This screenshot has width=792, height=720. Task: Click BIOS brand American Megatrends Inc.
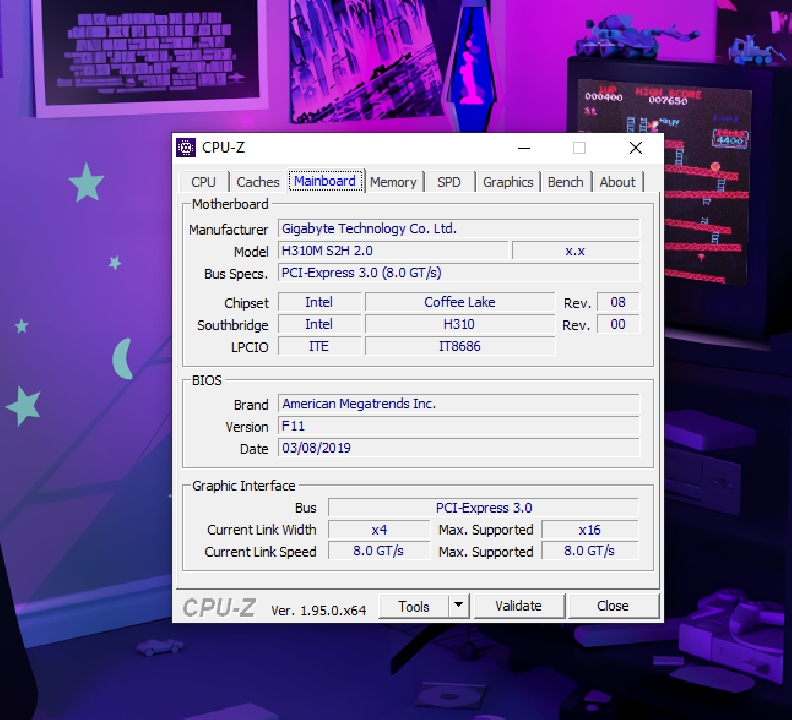[459, 404]
